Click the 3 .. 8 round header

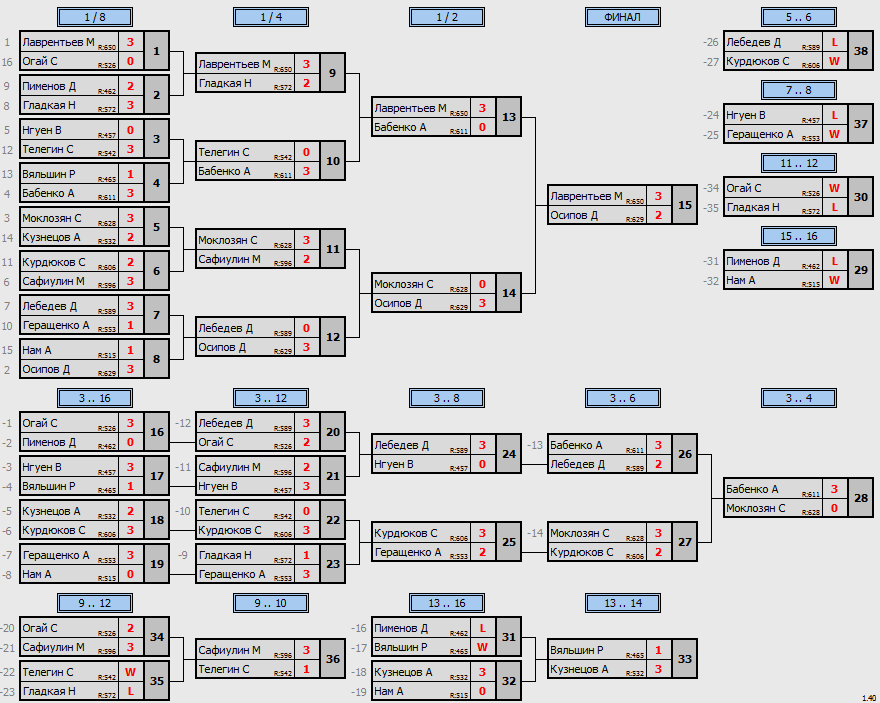point(447,398)
